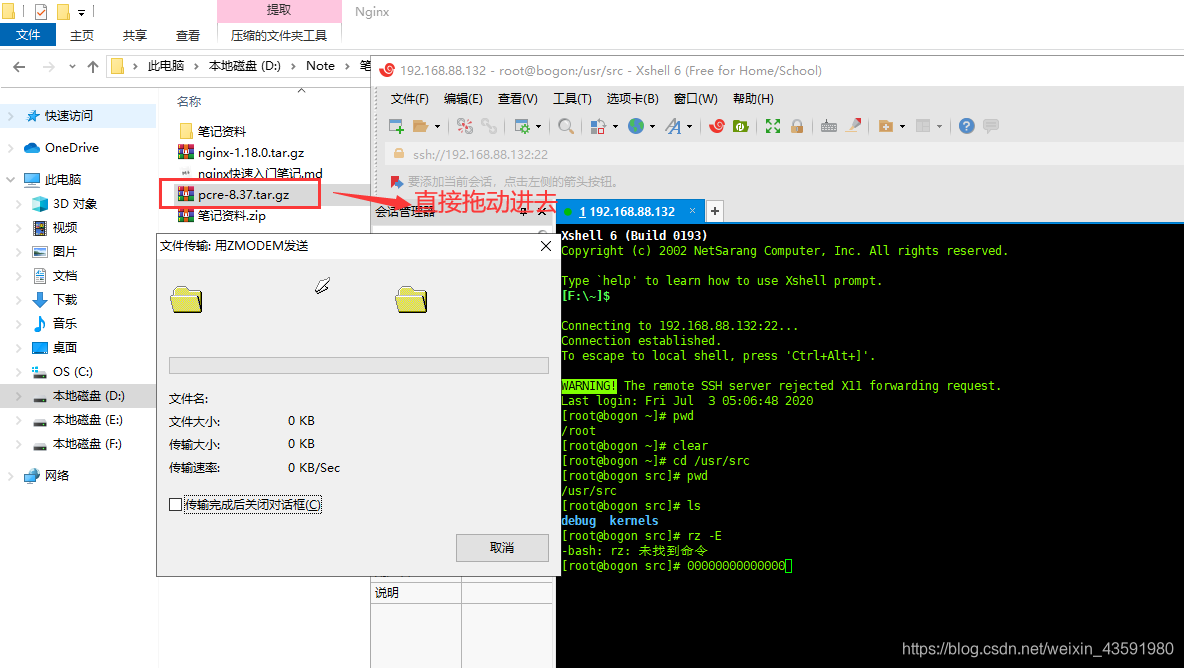Expand OS (C:) drive node in tree
The height and width of the screenshot is (668, 1184).
pyautogui.click(x=19, y=371)
